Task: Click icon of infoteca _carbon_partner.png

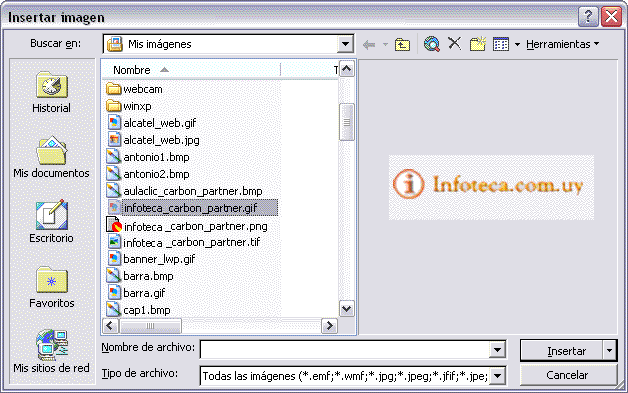Action: (x=114, y=225)
